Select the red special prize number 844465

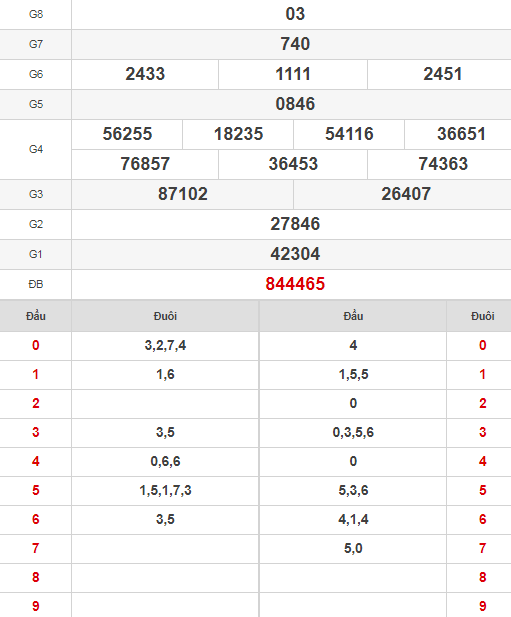point(295,284)
